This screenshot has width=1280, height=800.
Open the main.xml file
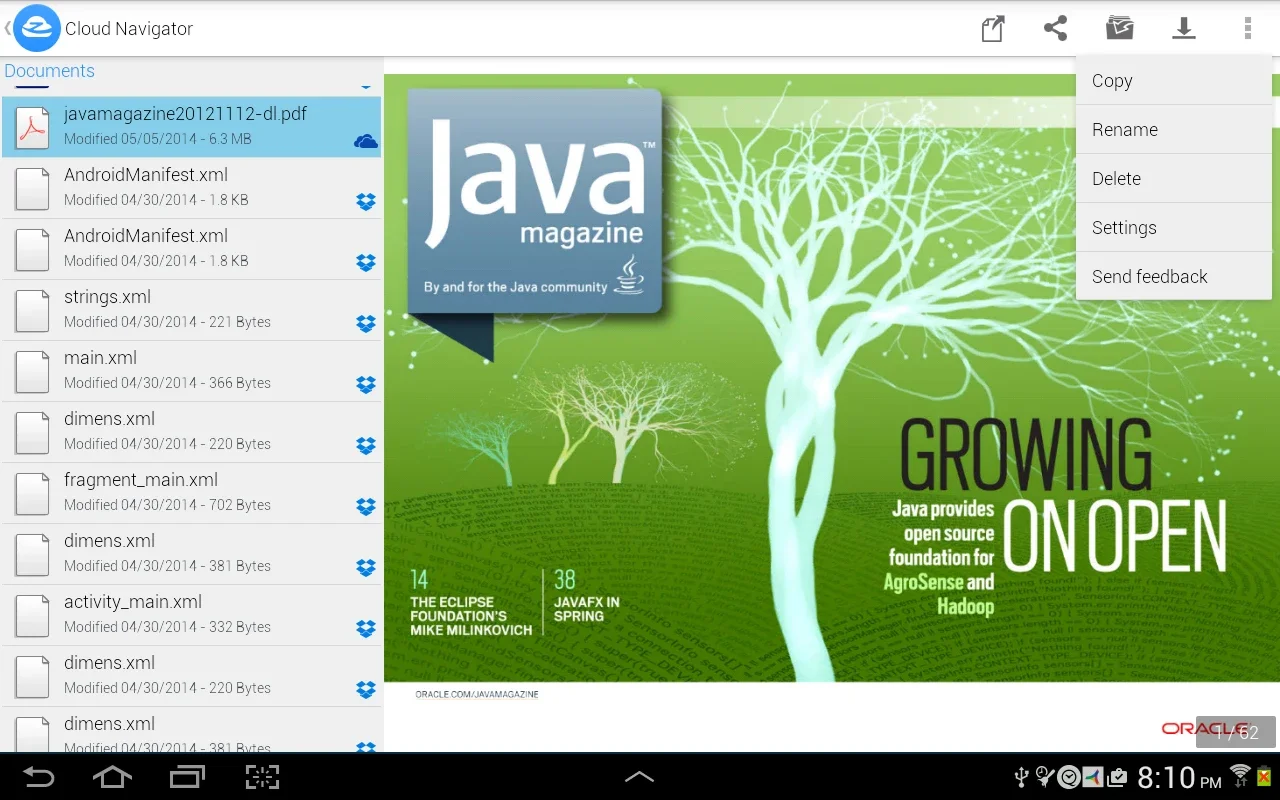(191, 371)
